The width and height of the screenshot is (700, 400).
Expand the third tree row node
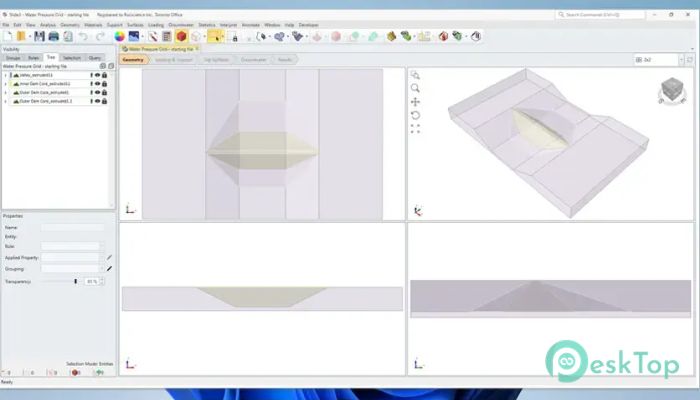click(x=5, y=92)
